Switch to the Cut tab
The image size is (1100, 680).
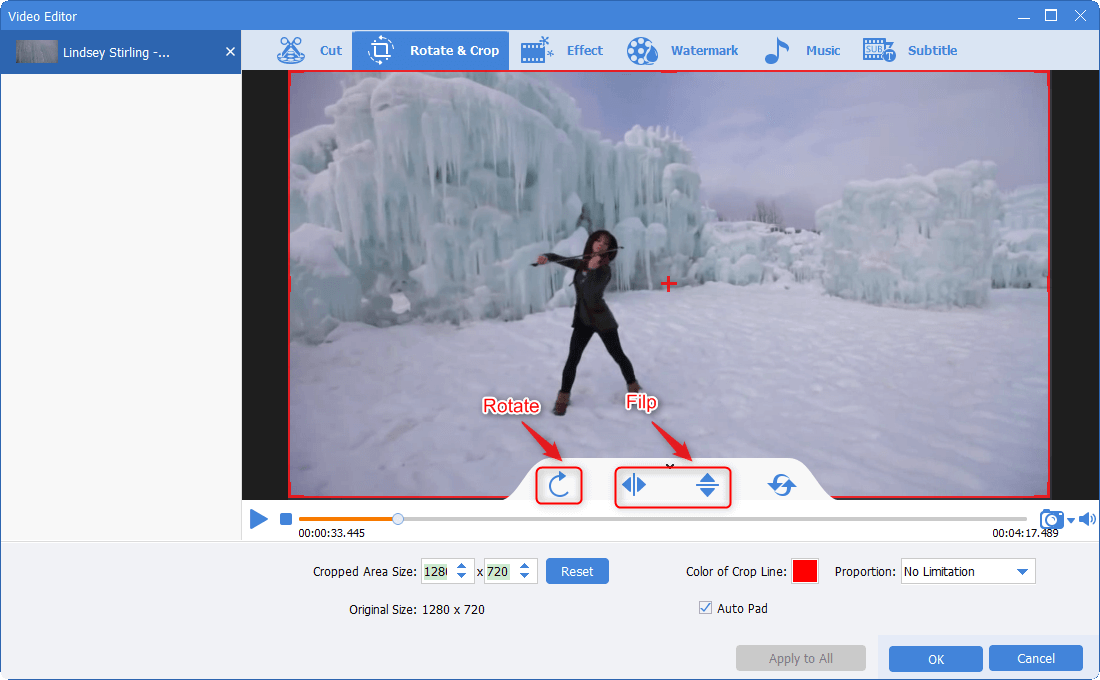[x=310, y=50]
